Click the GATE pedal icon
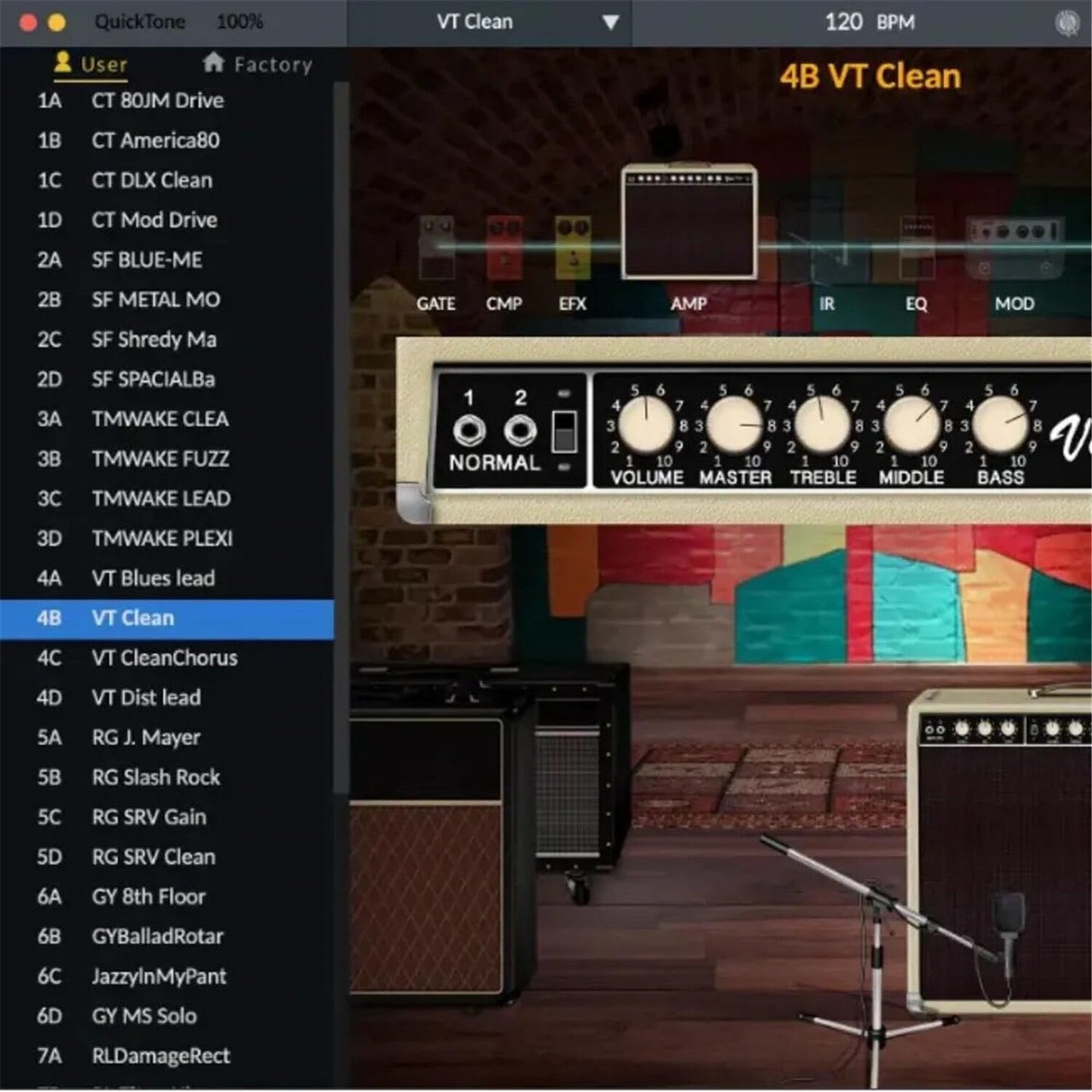 [436, 248]
